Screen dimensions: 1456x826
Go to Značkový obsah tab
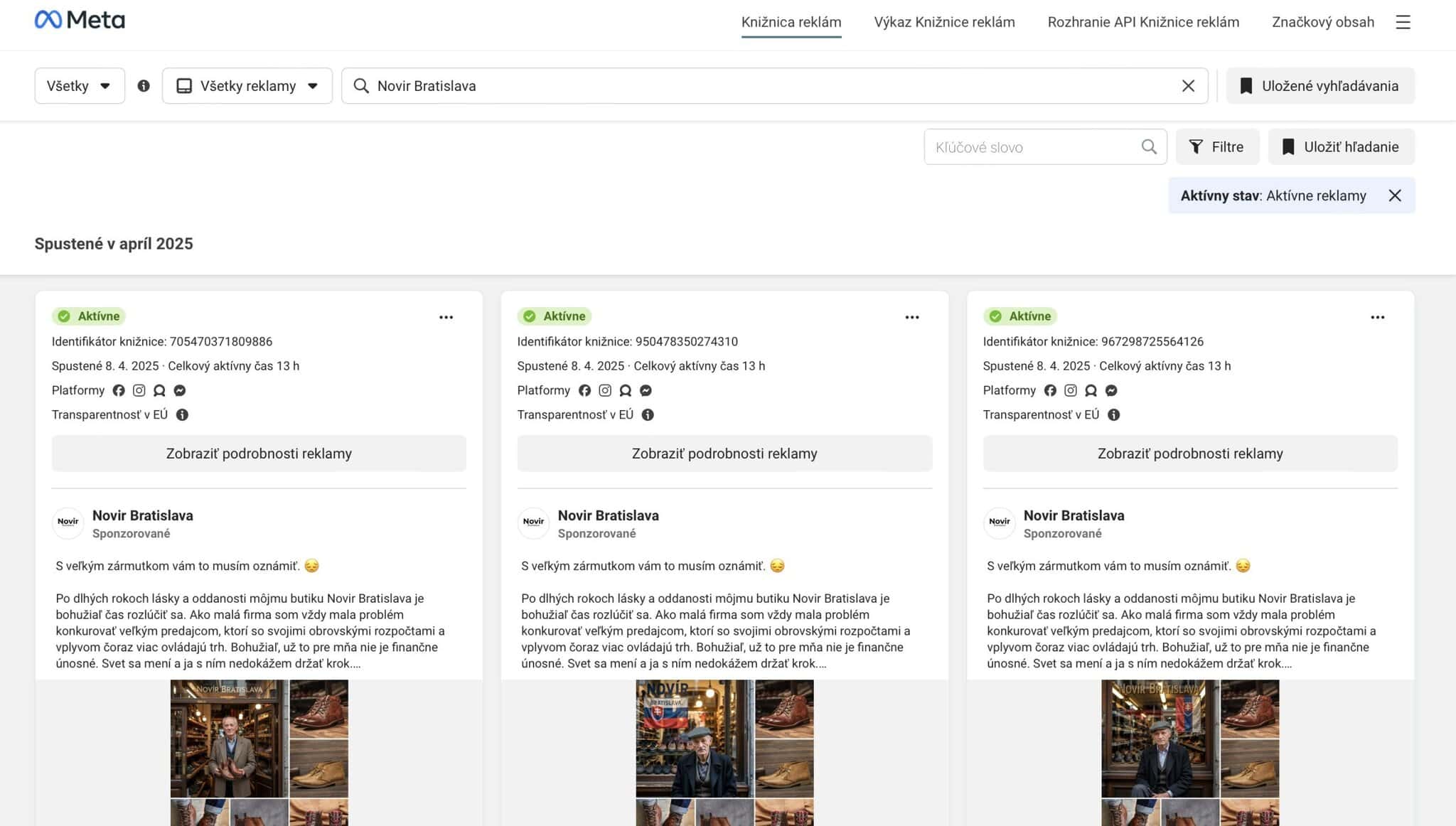click(x=1322, y=22)
